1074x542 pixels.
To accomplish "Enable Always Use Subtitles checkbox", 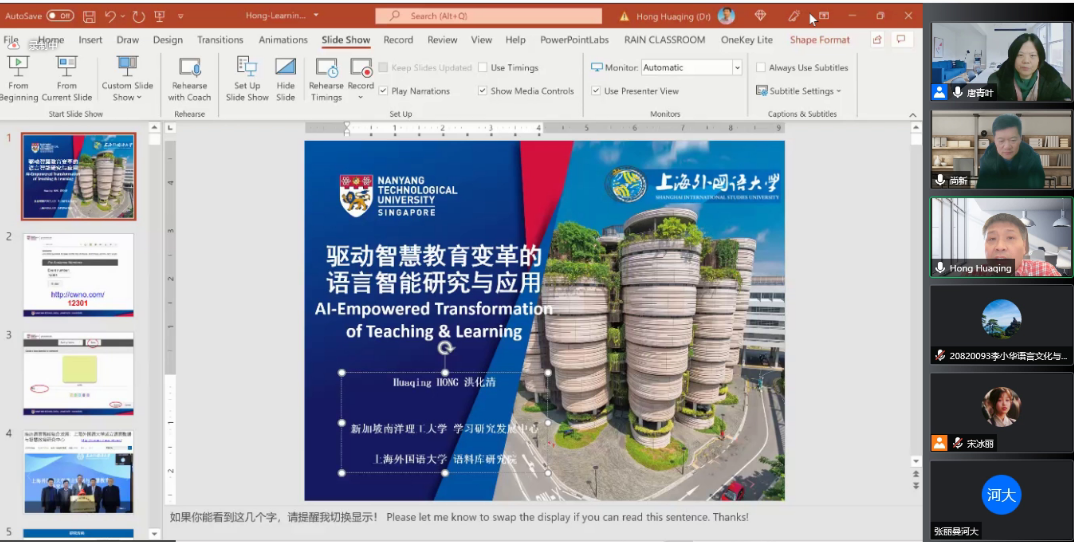I will 761,68.
